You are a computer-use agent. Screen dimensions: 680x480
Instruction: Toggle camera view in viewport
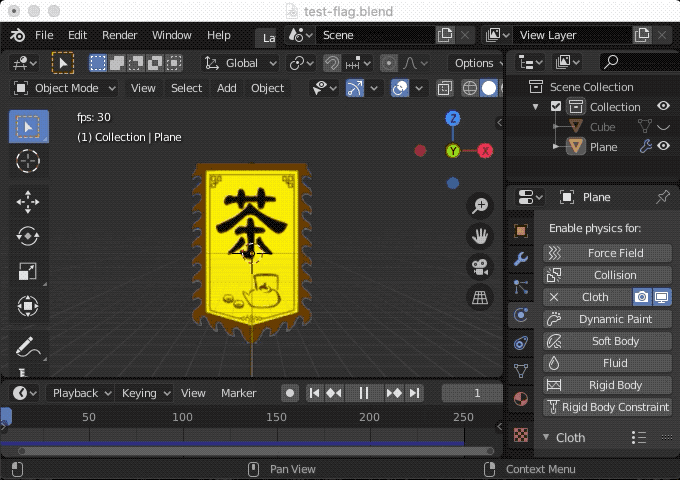pyautogui.click(x=481, y=267)
